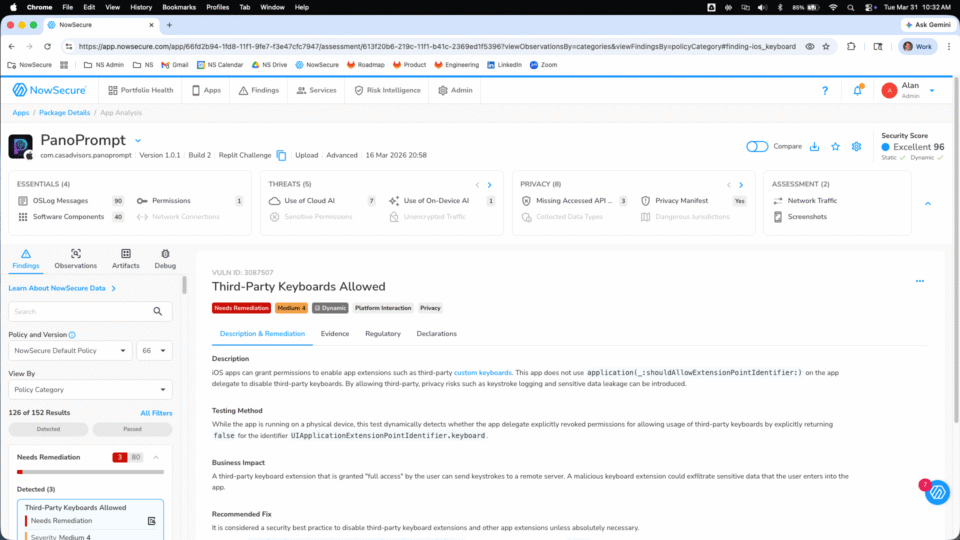Go to next Threats card page
This screenshot has height=540, width=960.
[x=489, y=185]
